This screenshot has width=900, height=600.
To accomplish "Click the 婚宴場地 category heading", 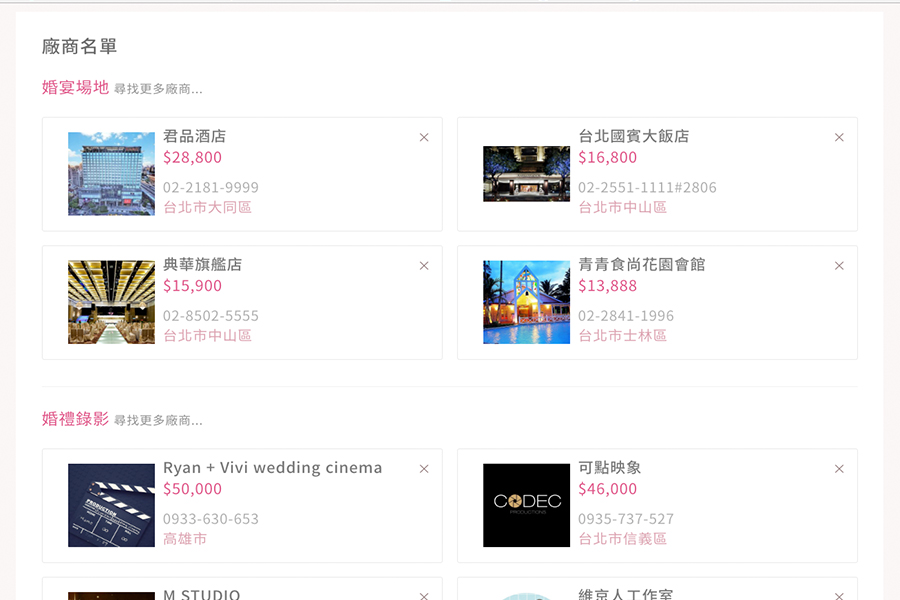I will click(x=75, y=87).
